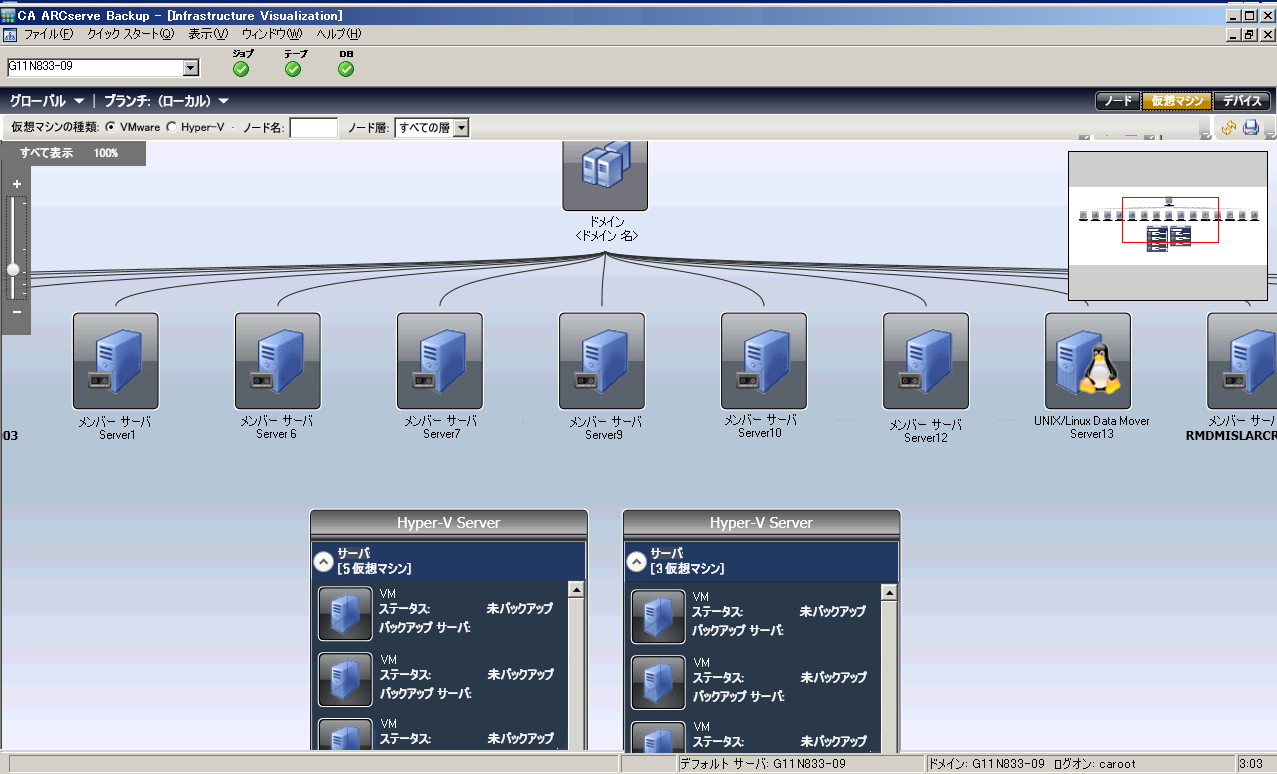
Task: Select the VMware radio button
Action: coord(111,128)
